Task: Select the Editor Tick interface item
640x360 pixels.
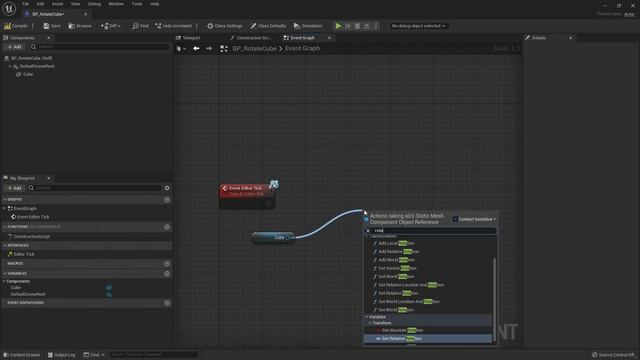Action: (24, 254)
